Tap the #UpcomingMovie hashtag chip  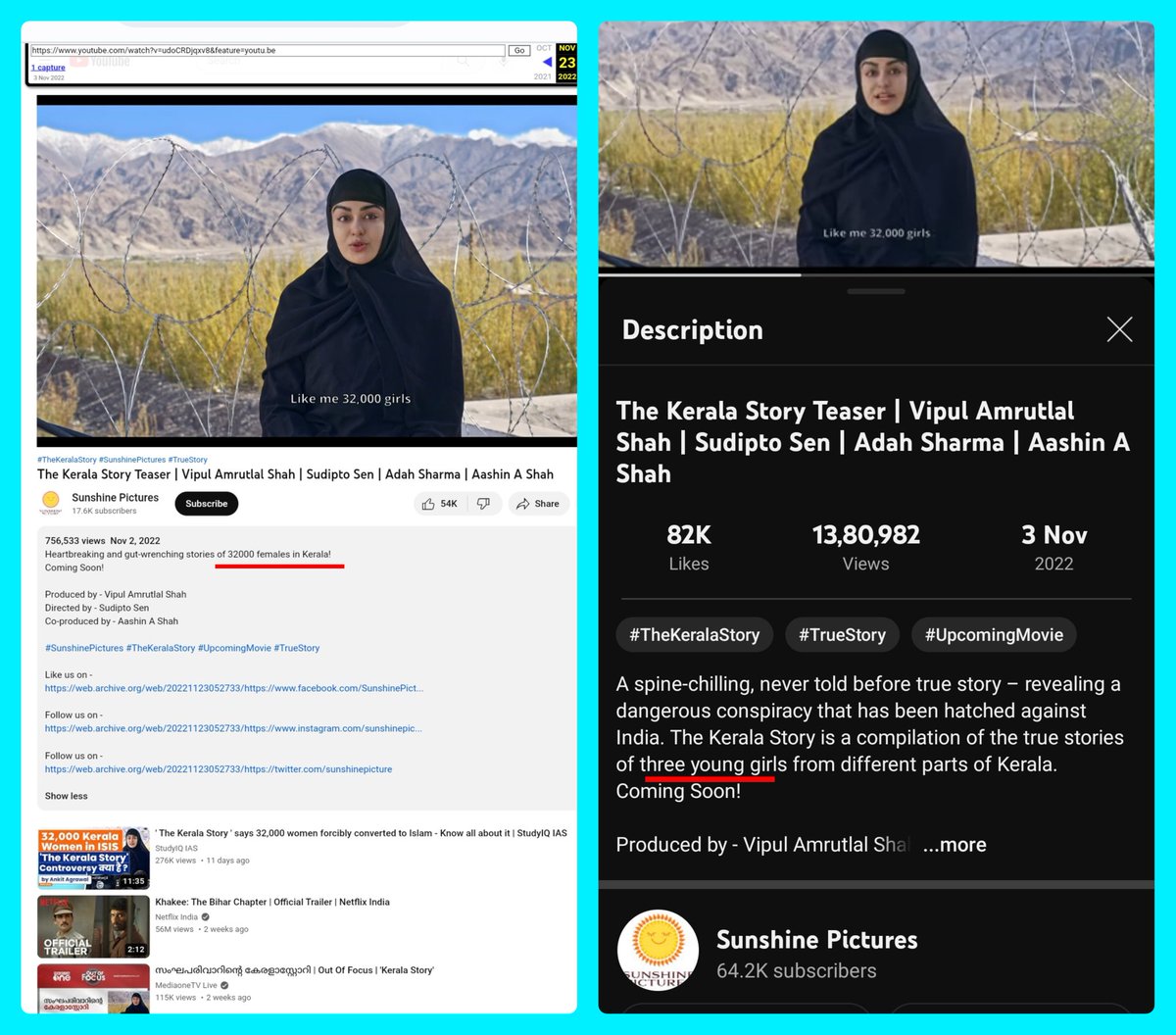tap(994, 635)
